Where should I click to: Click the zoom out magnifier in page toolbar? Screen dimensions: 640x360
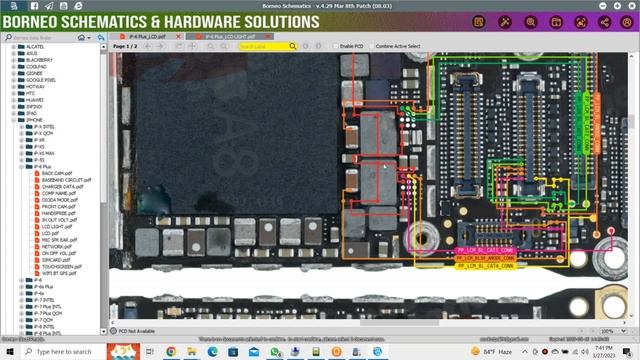coord(224,46)
